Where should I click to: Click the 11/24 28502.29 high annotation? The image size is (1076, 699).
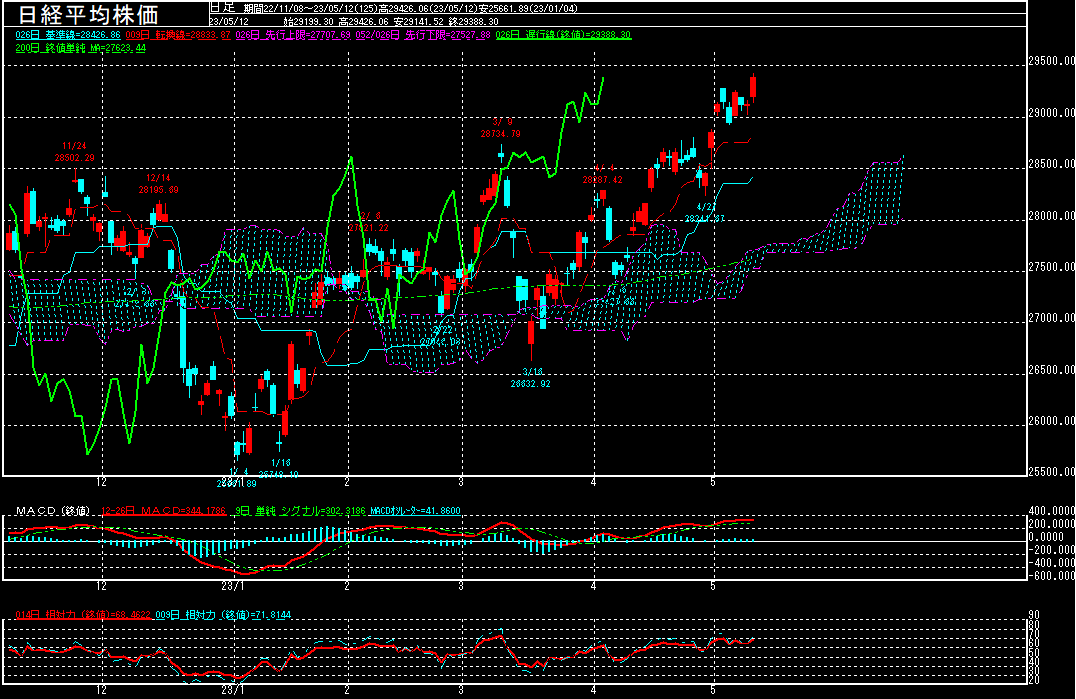click(75, 152)
